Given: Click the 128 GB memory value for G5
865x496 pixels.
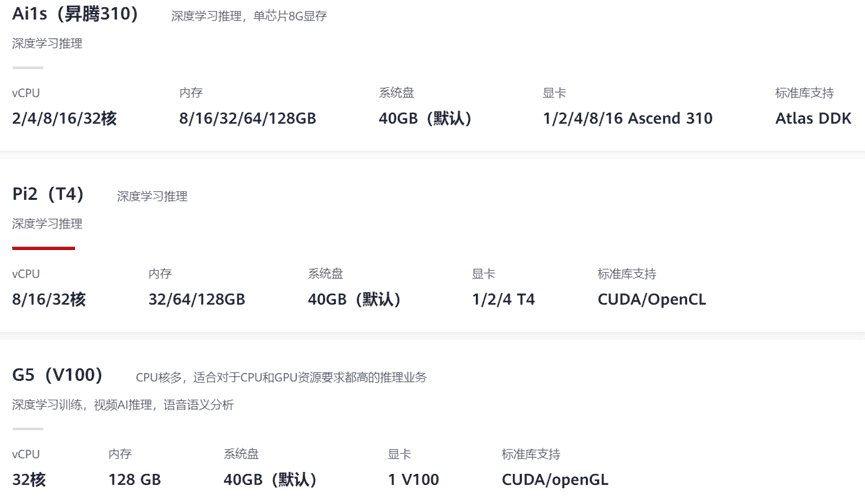Looking at the screenshot, I should (134, 480).
